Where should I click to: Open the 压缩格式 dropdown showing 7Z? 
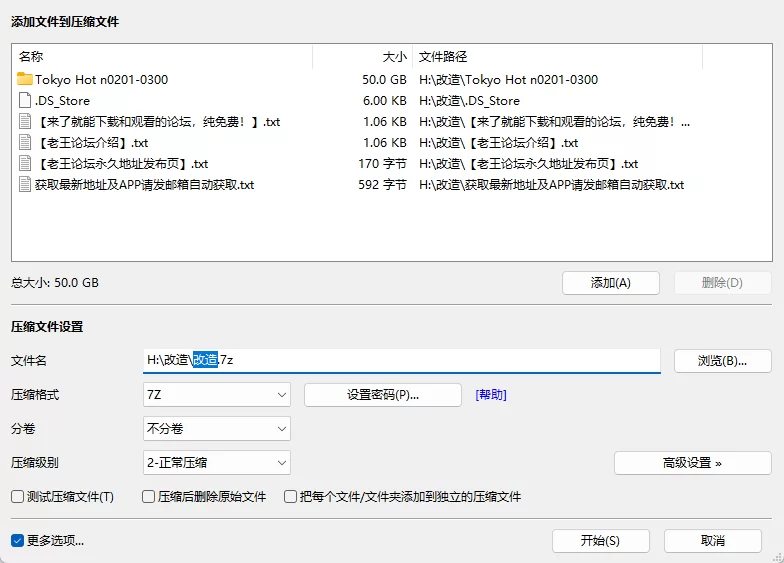[217, 395]
